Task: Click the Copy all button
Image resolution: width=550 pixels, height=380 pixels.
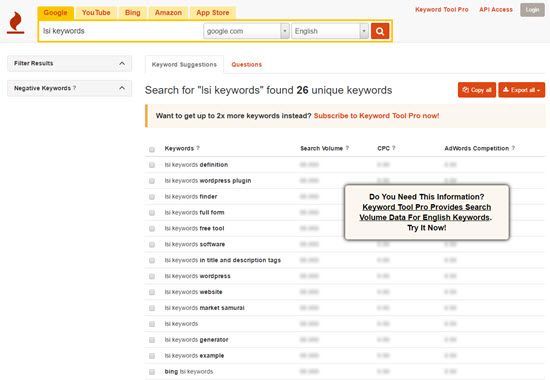Action: point(477,90)
